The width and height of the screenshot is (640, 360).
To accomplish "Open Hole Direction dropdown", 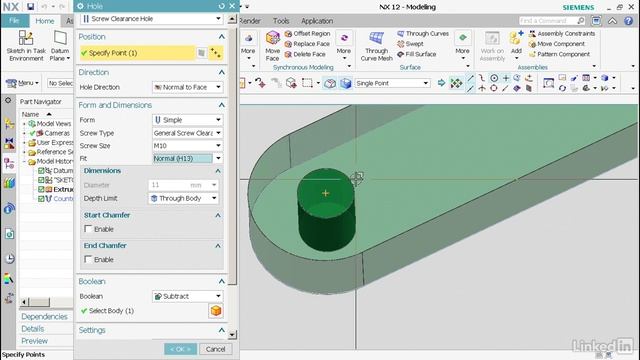I will pos(187,87).
